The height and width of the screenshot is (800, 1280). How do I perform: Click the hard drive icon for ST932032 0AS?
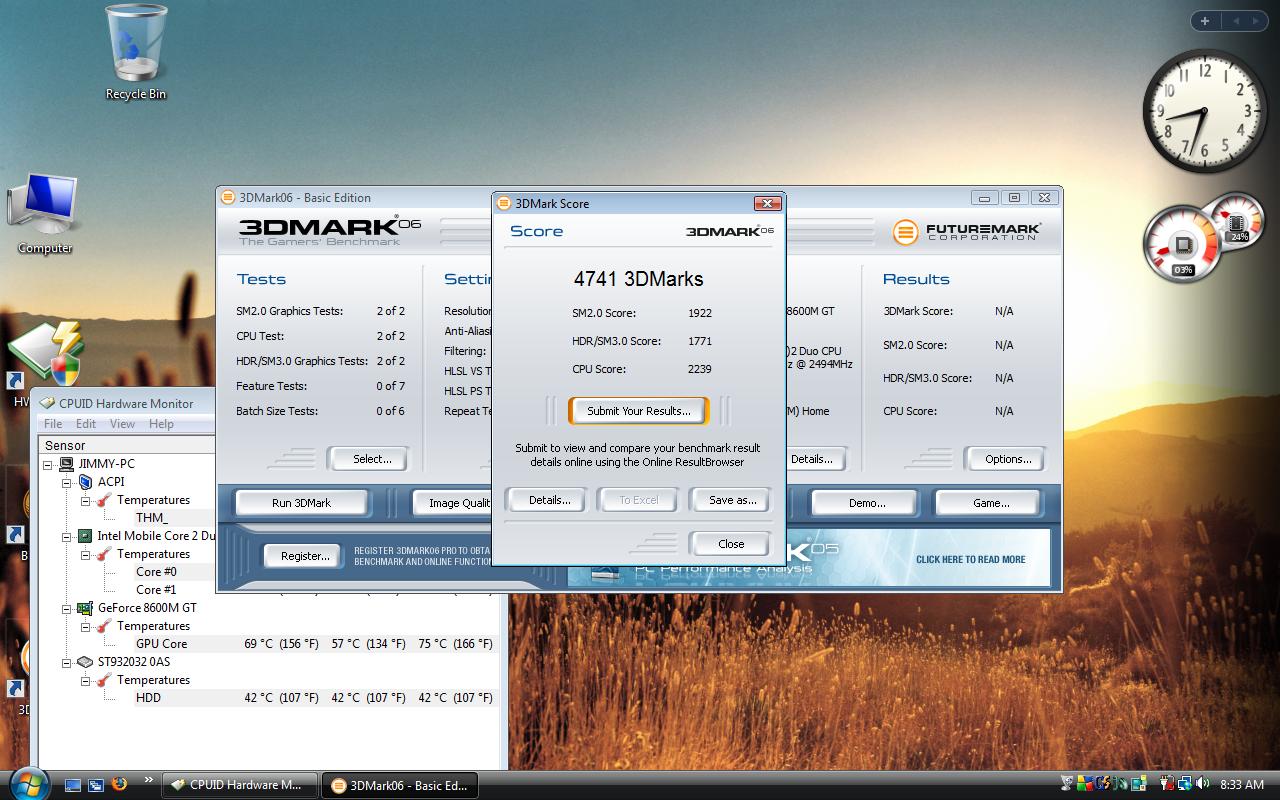(85, 662)
